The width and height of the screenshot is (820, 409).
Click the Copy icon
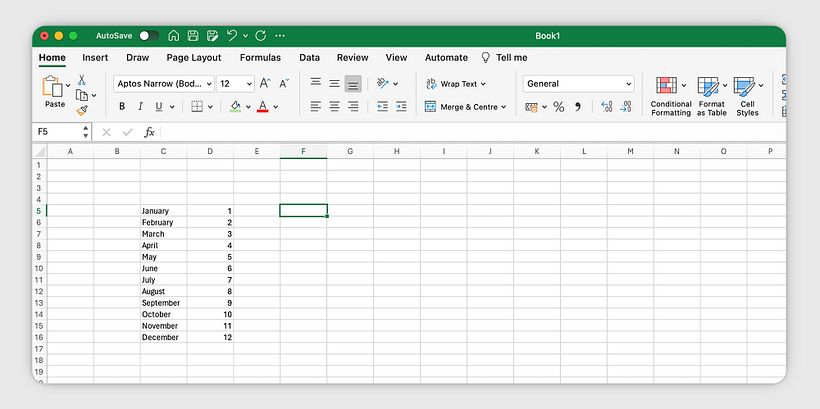[x=82, y=95]
